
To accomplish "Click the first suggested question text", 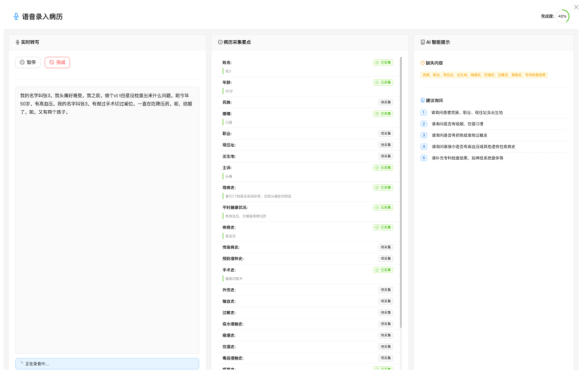I will pyautogui.click(x=467, y=112).
